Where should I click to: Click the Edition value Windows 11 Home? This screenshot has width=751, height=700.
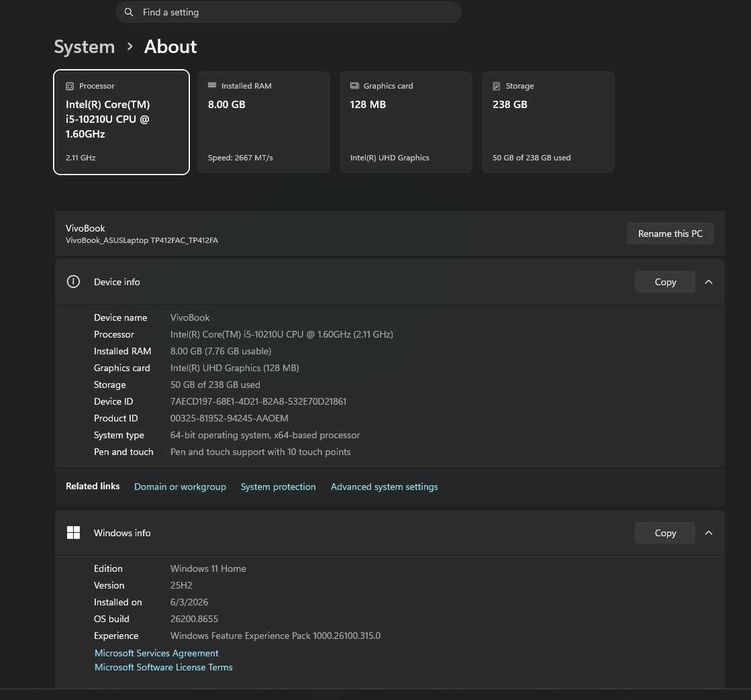[208, 568]
